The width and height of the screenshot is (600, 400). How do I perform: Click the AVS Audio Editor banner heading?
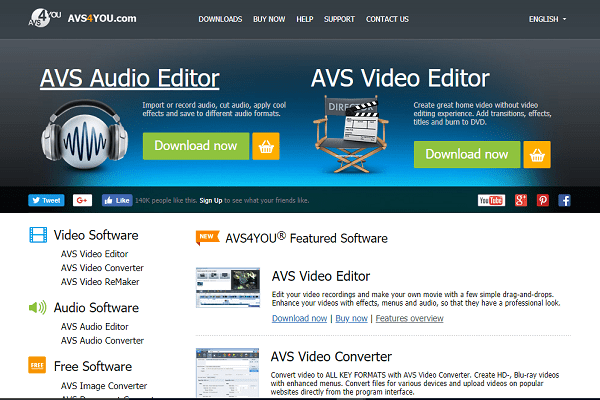click(x=130, y=78)
